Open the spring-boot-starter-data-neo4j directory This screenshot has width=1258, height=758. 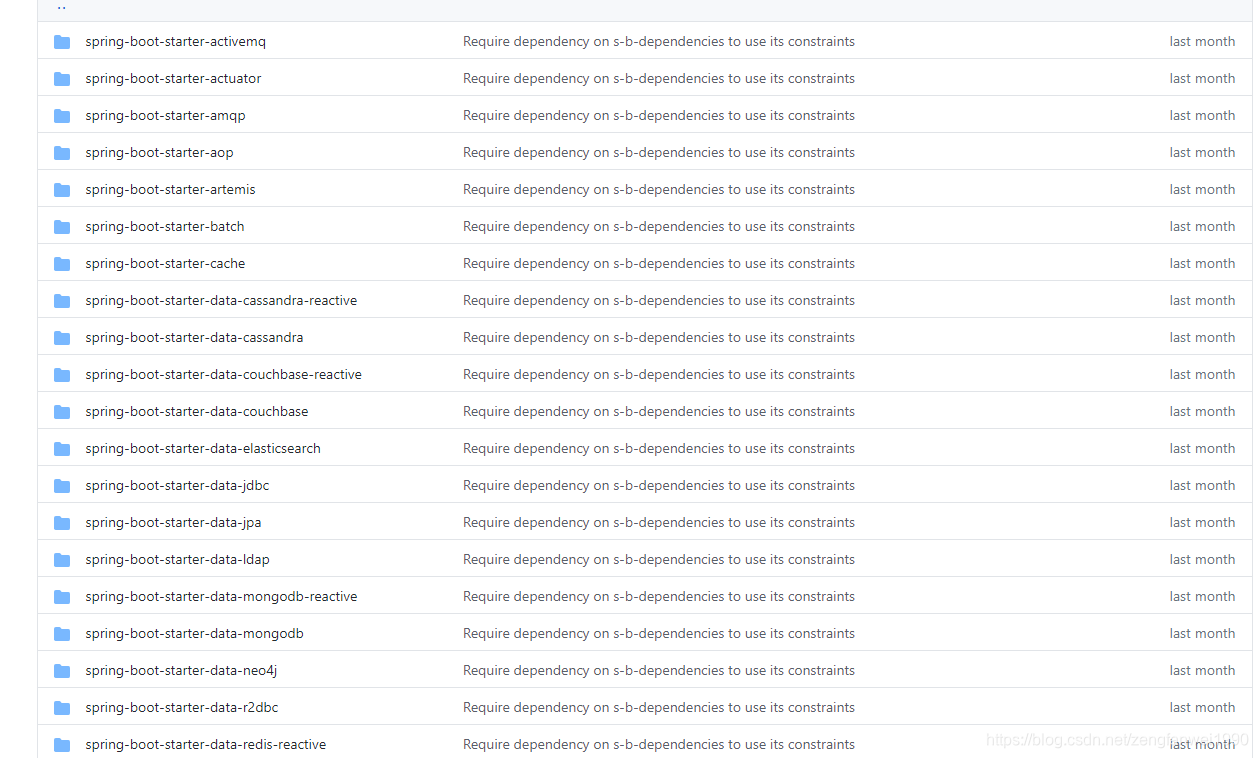tap(181, 671)
